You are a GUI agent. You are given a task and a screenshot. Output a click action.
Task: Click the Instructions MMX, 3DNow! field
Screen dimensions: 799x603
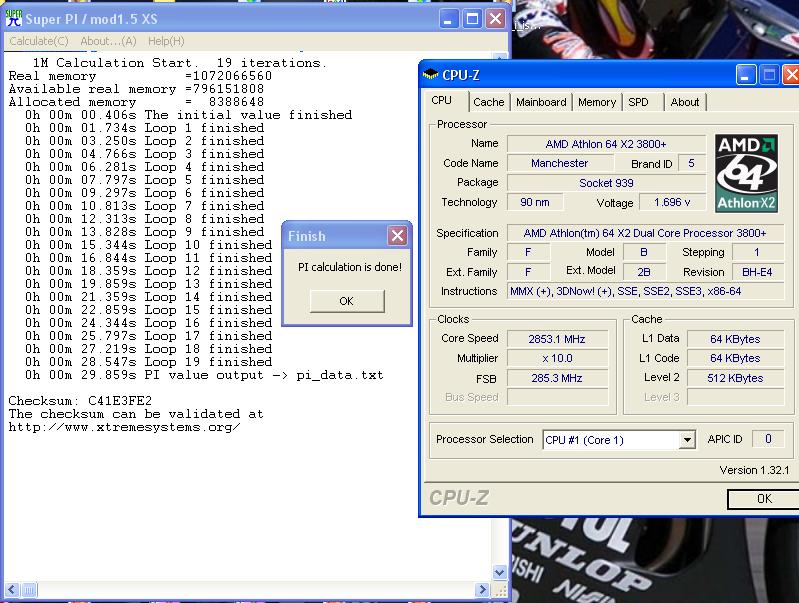pos(645,291)
